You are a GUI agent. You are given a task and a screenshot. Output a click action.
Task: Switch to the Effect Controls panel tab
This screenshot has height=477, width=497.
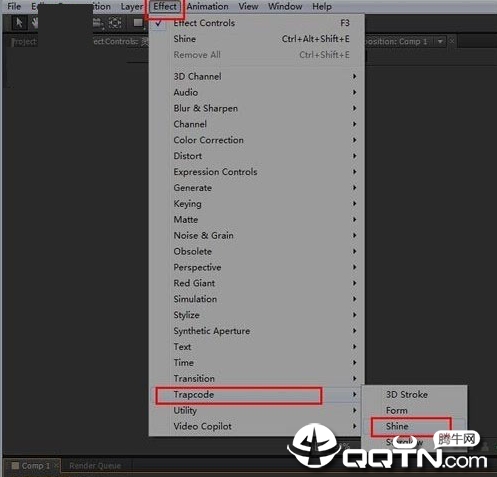click(120, 42)
